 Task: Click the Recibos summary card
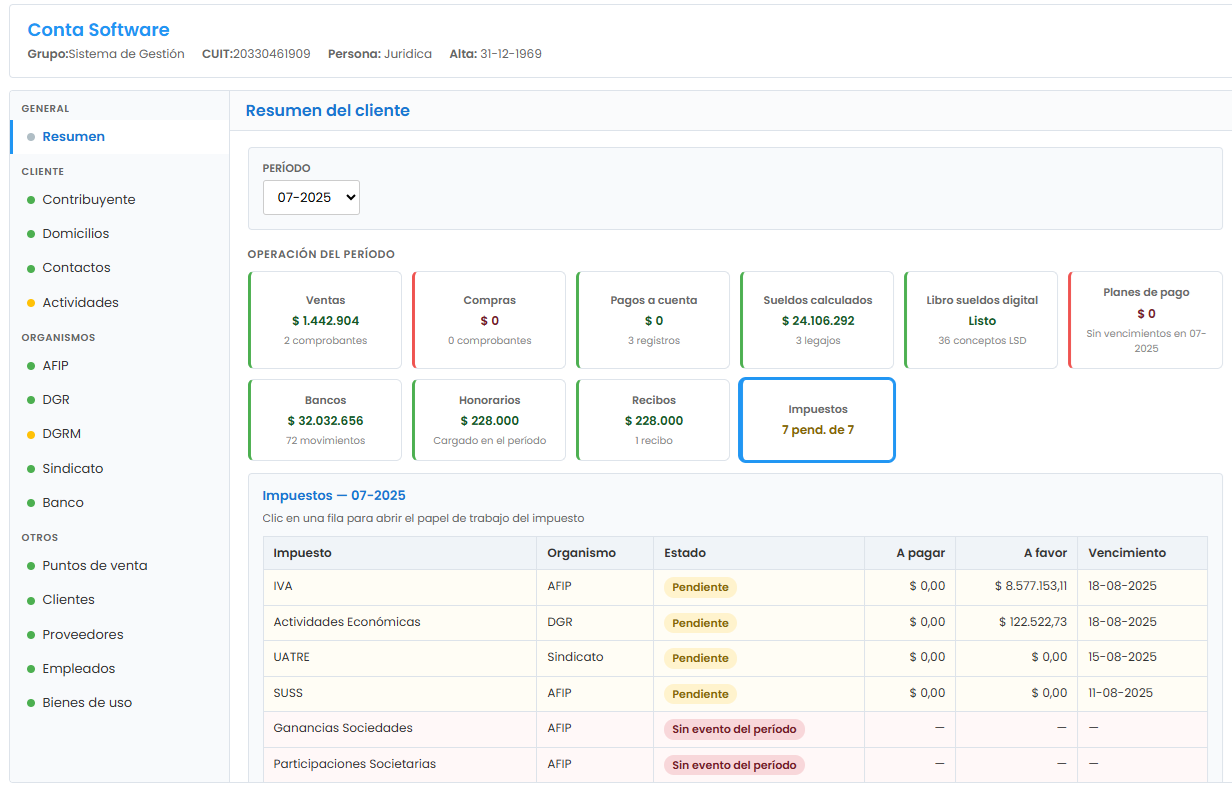[x=653, y=420]
